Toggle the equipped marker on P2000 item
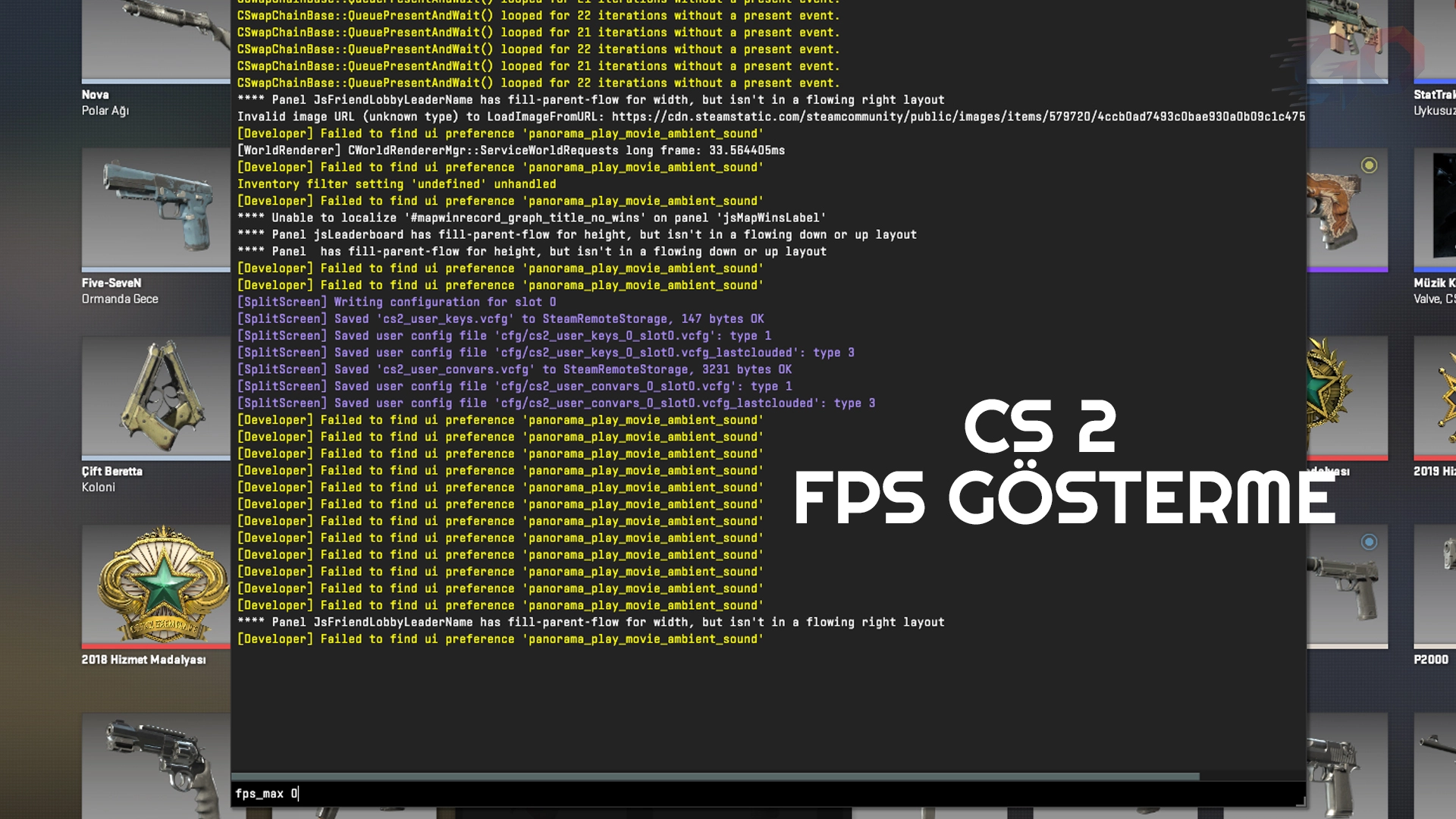Image resolution: width=1456 pixels, height=819 pixels. click(1369, 541)
